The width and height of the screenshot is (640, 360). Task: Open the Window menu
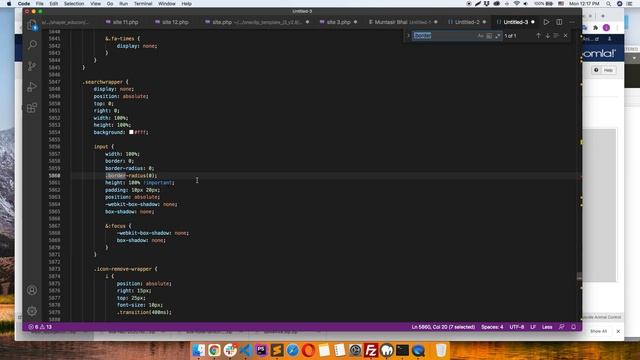pos(167,4)
